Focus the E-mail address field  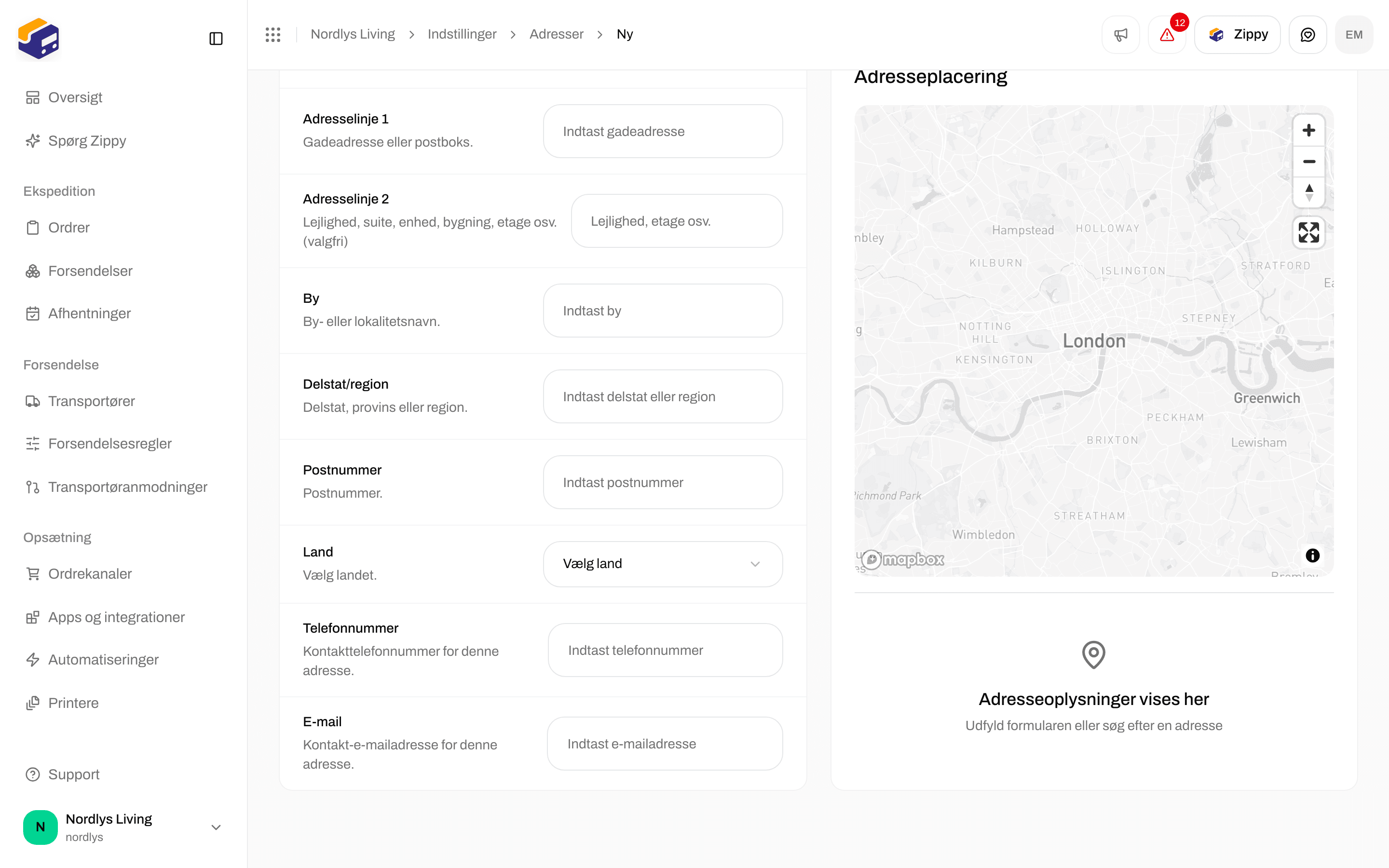point(665,744)
